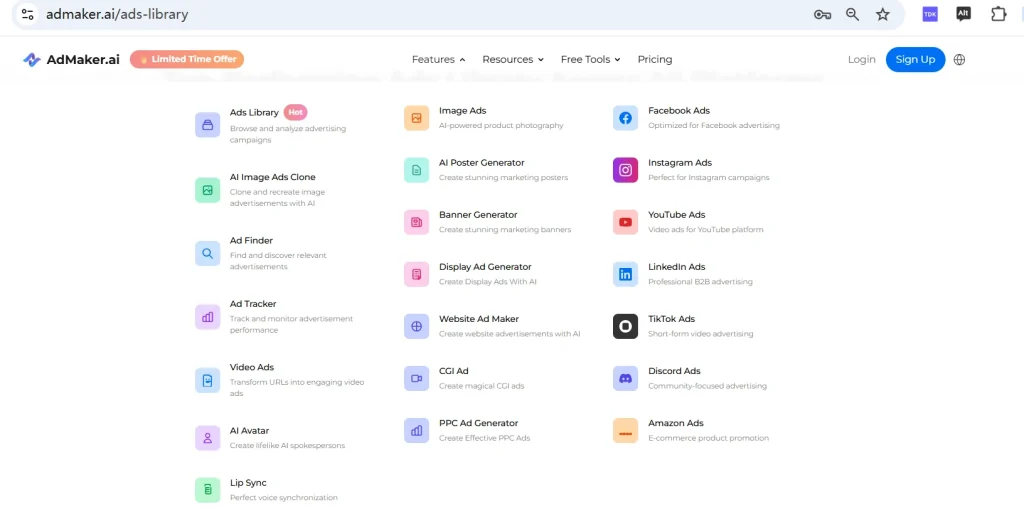Viewport: 1024px width, 514px height.
Task: Click the Login link
Action: coord(861,59)
